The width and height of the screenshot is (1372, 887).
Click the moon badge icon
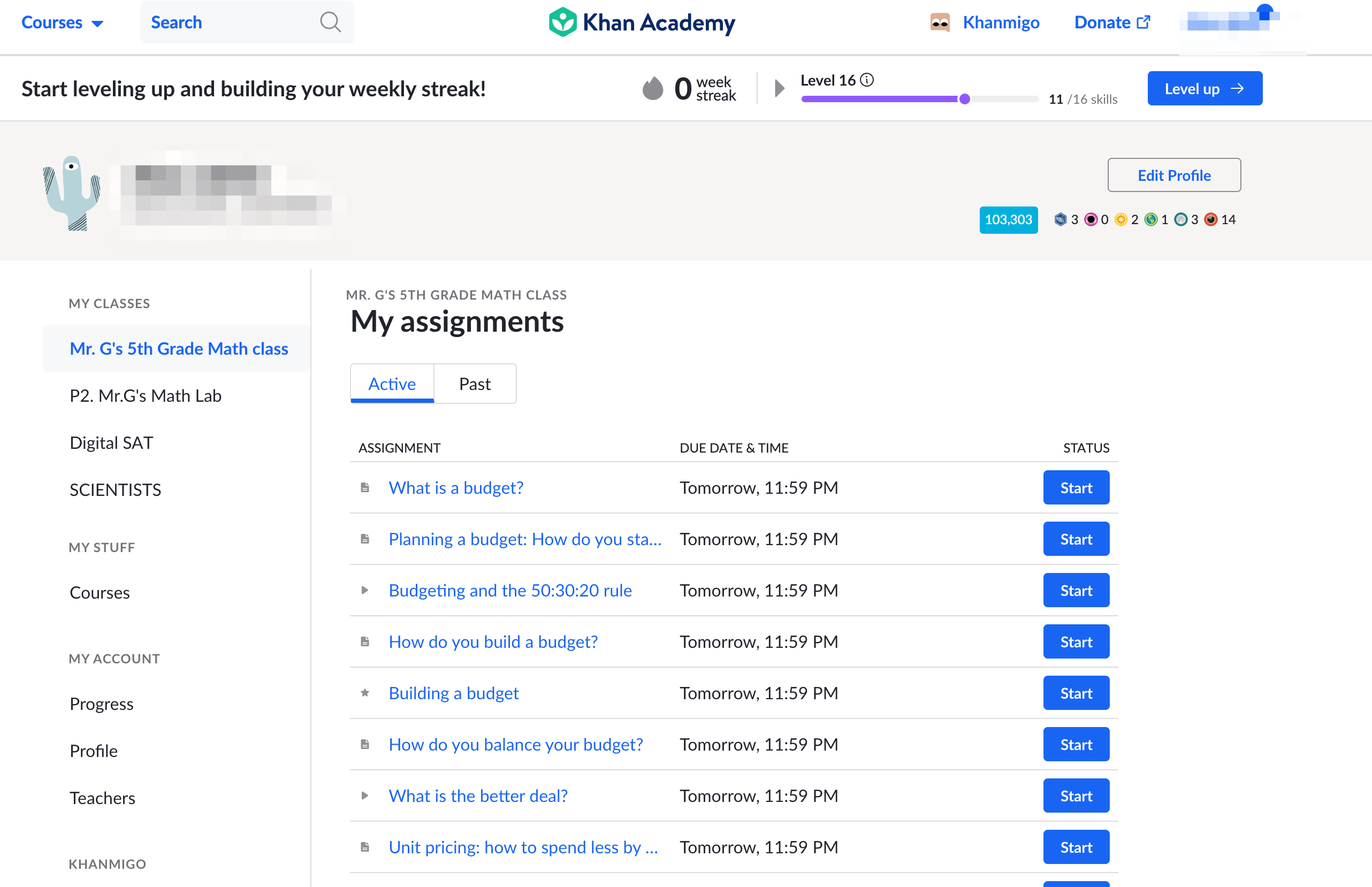tap(1182, 219)
